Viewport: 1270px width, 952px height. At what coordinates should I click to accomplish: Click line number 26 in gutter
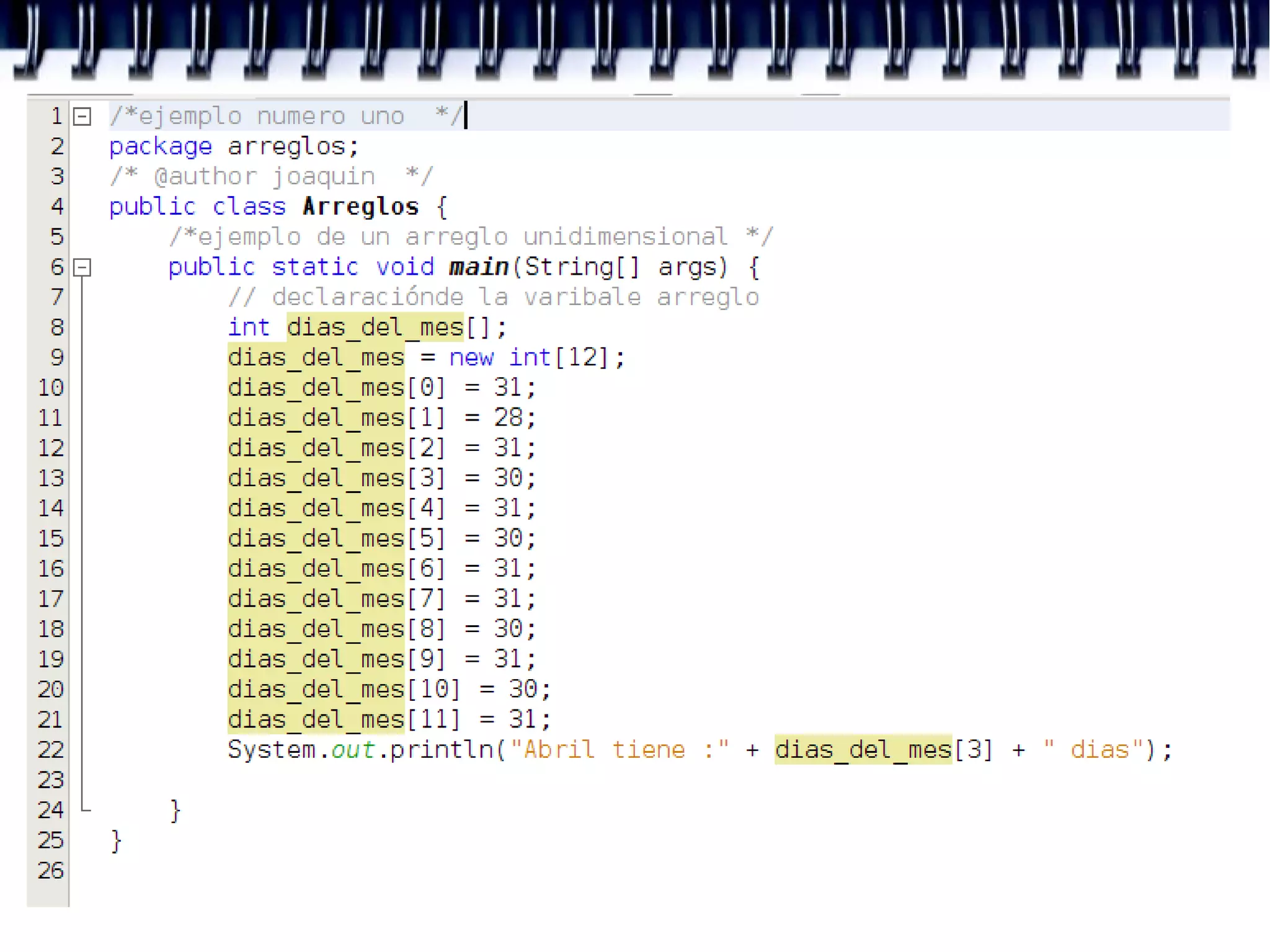point(51,870)
